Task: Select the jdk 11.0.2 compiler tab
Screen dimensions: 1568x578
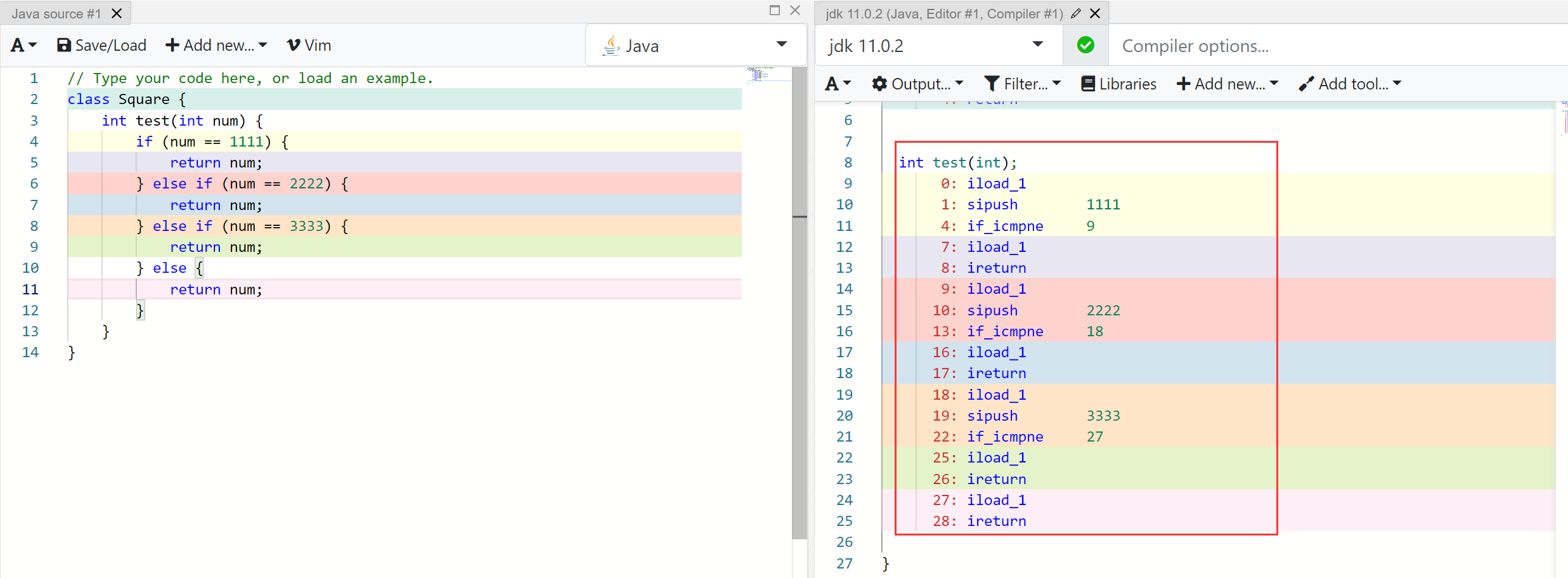Action: pos(943,13)
